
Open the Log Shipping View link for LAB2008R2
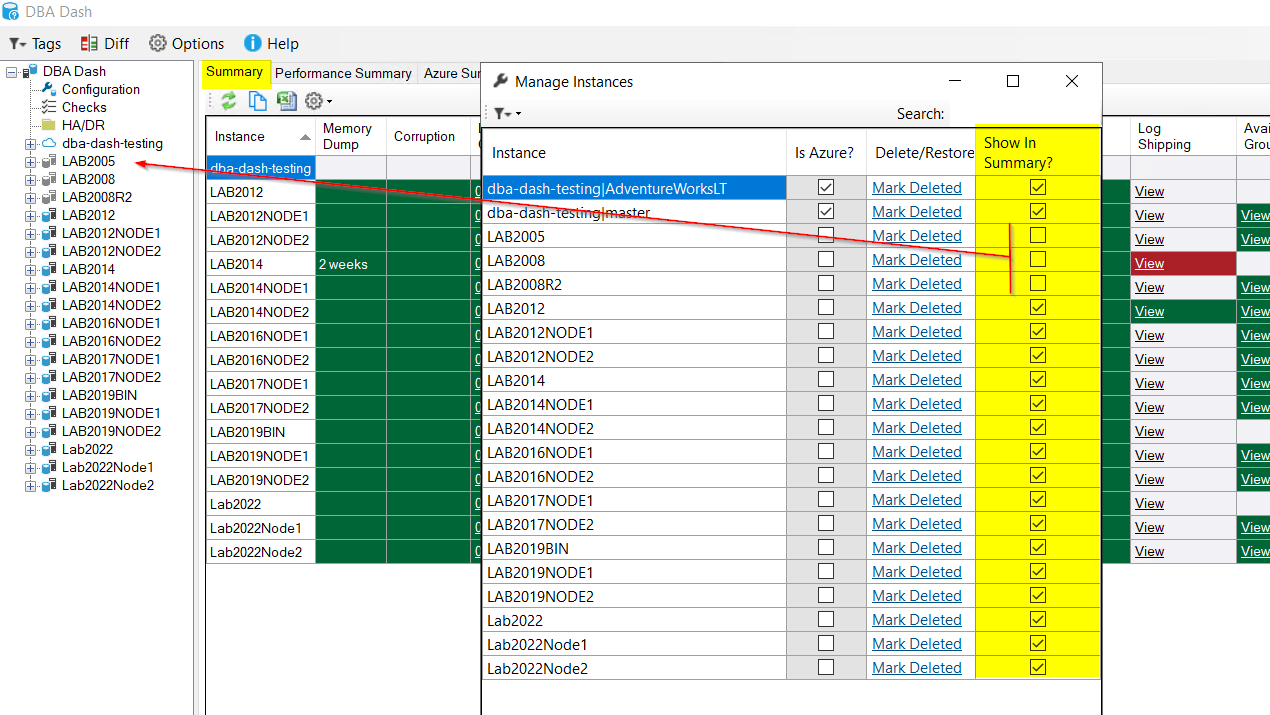1149,263
